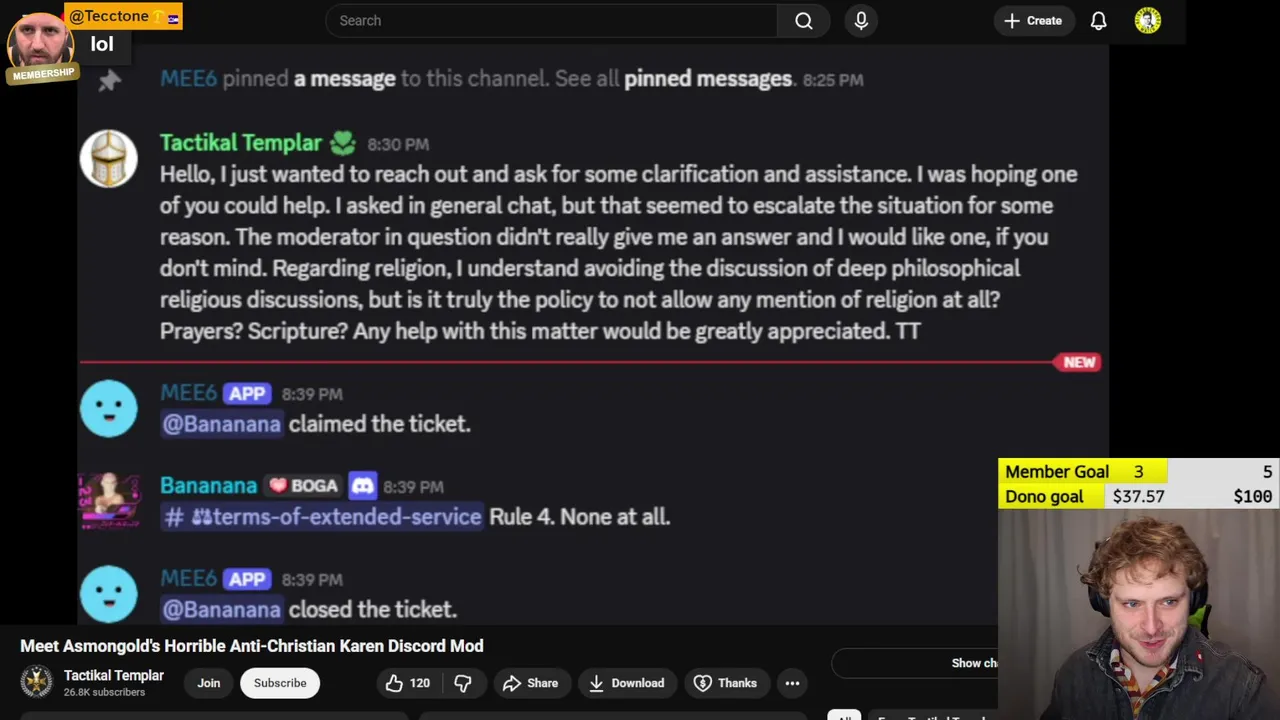Screen dimensions: 1280x720
Task: Open the notifications bell
Action: (1098, 21)
